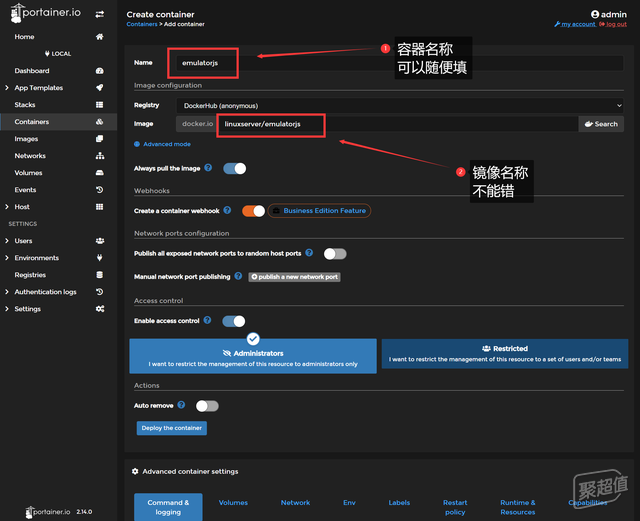
Task: Toggle Always pull the image switch
Action: (235, 169)
